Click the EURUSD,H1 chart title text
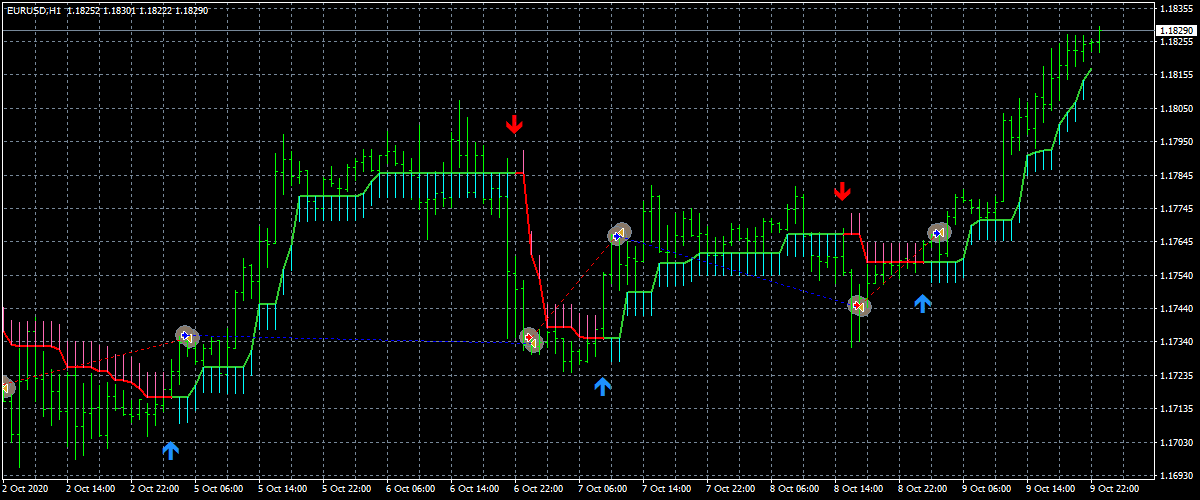 pos(34,10)
